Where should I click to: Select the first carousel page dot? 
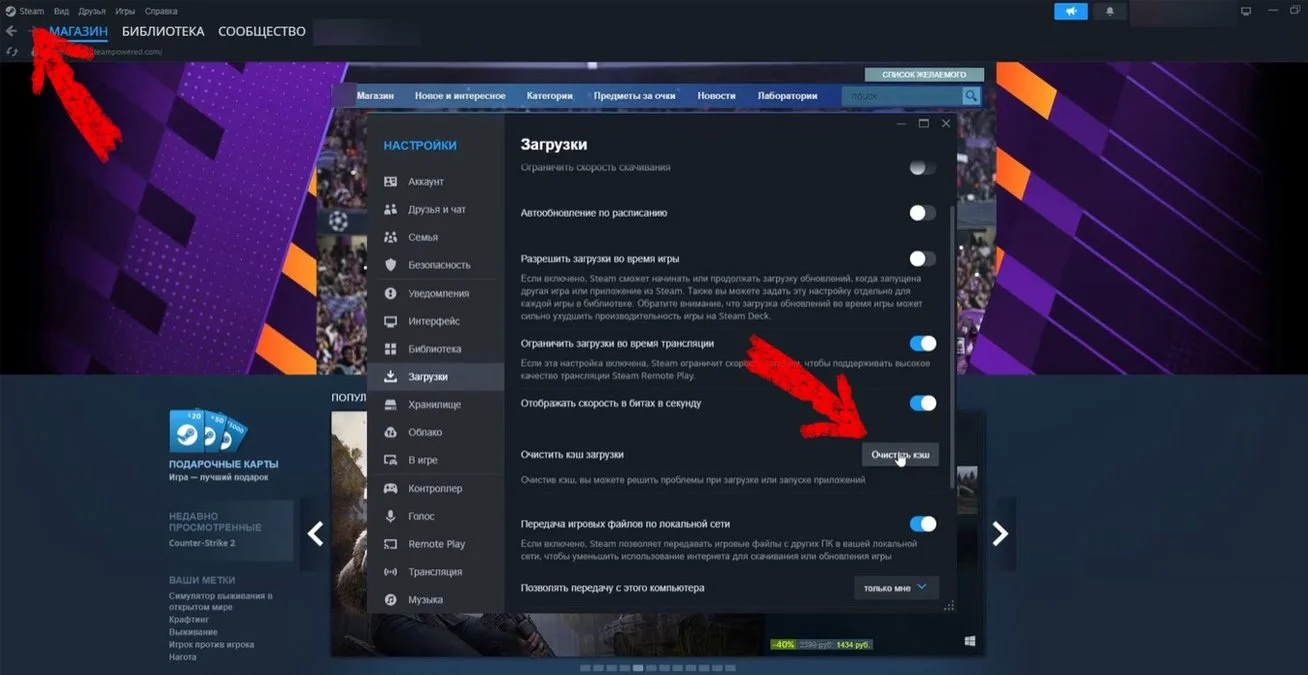(585, 667)
